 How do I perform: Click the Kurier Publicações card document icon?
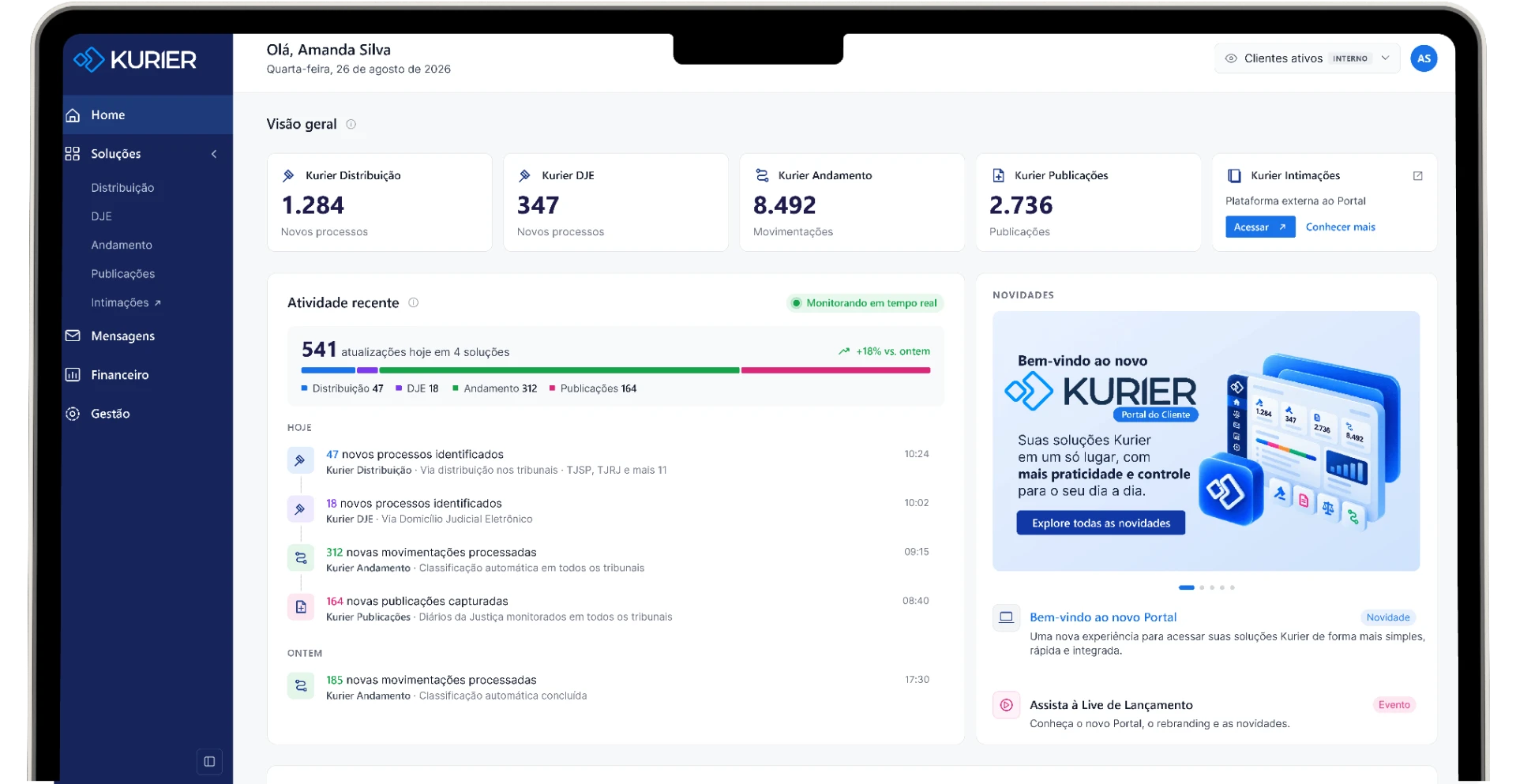pos(998,175)
